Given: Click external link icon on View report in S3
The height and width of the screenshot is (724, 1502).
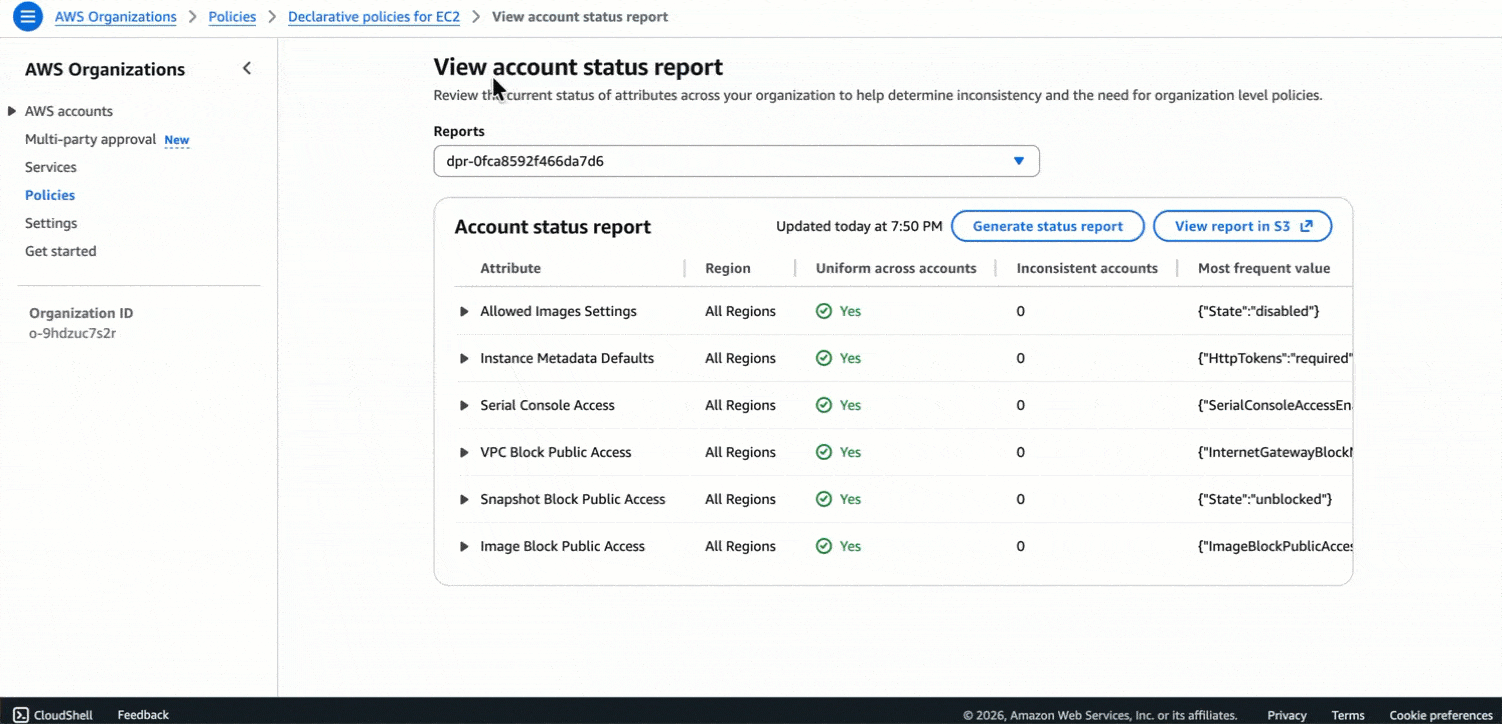Looking at the screenshot, I should pos(1306,226).
